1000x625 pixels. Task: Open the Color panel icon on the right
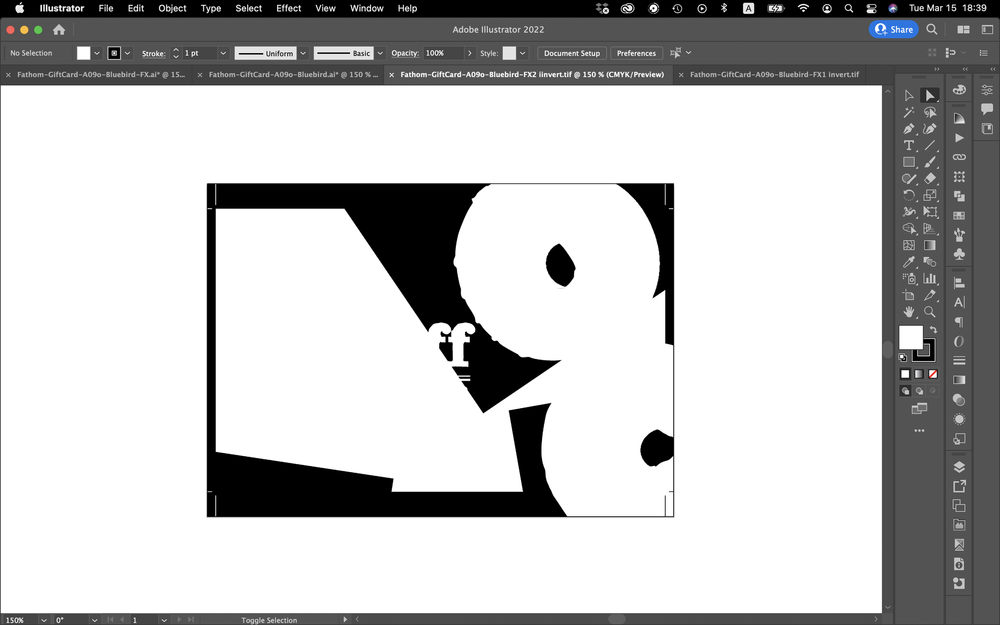click(x=958, y=89)
